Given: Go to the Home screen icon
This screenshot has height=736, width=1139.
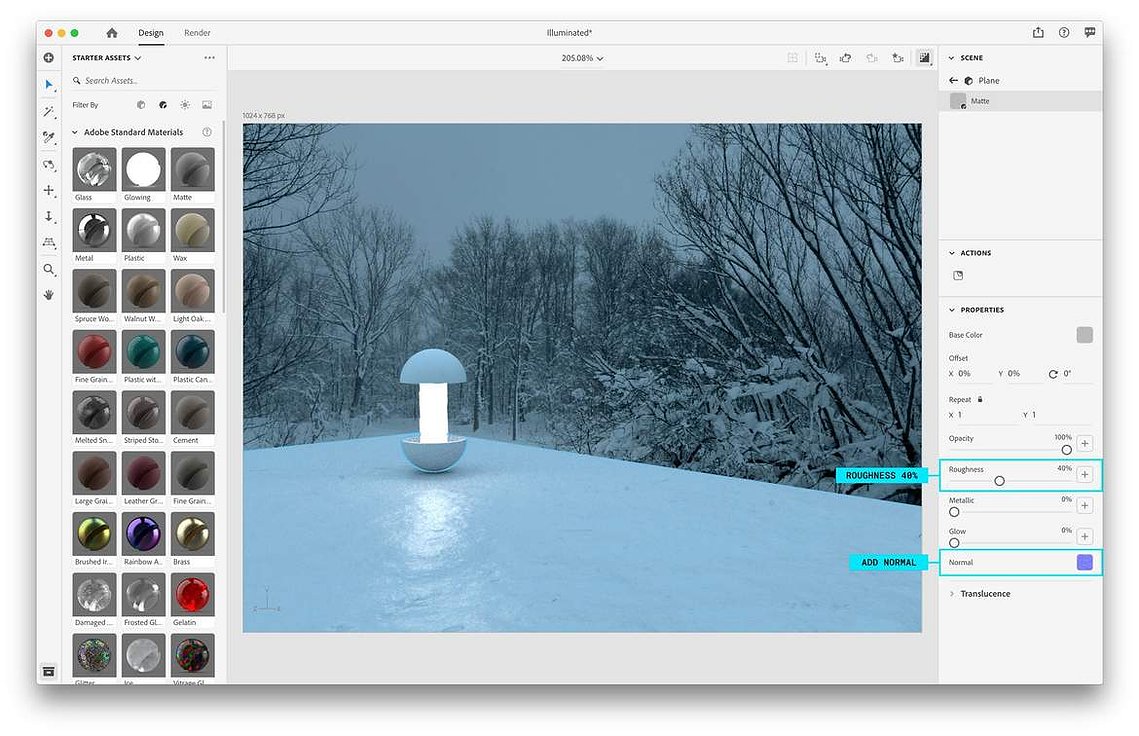Looking at the screenshot, I should 111,33.
